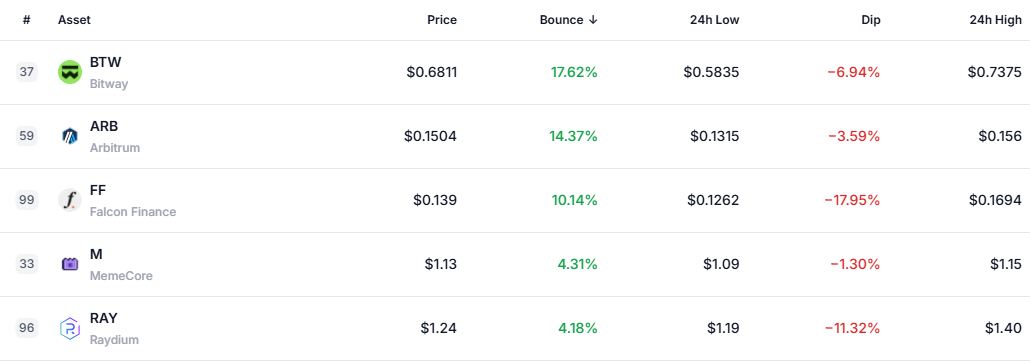Sort by the Asset column header
The width and height of the screenshot is (1030, 364).
[x=74, y=20]
